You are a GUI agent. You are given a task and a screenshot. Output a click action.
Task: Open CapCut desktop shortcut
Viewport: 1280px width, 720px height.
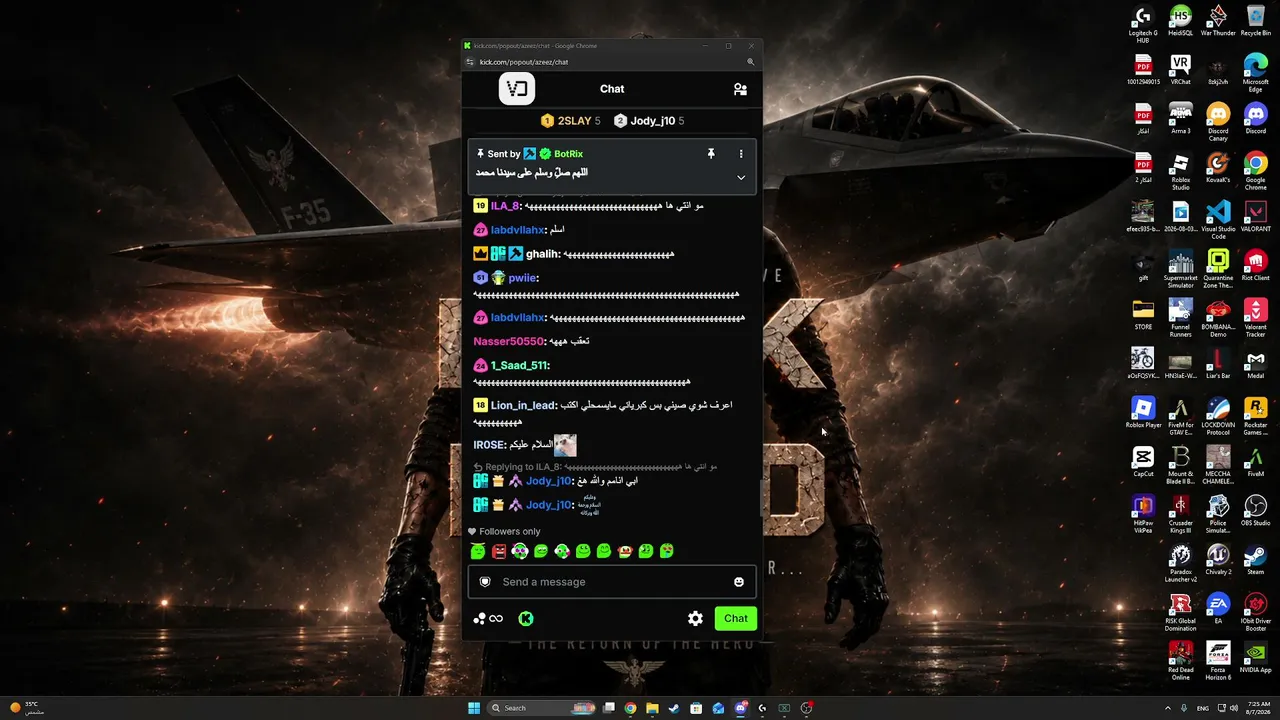(x=1143, y=463)
